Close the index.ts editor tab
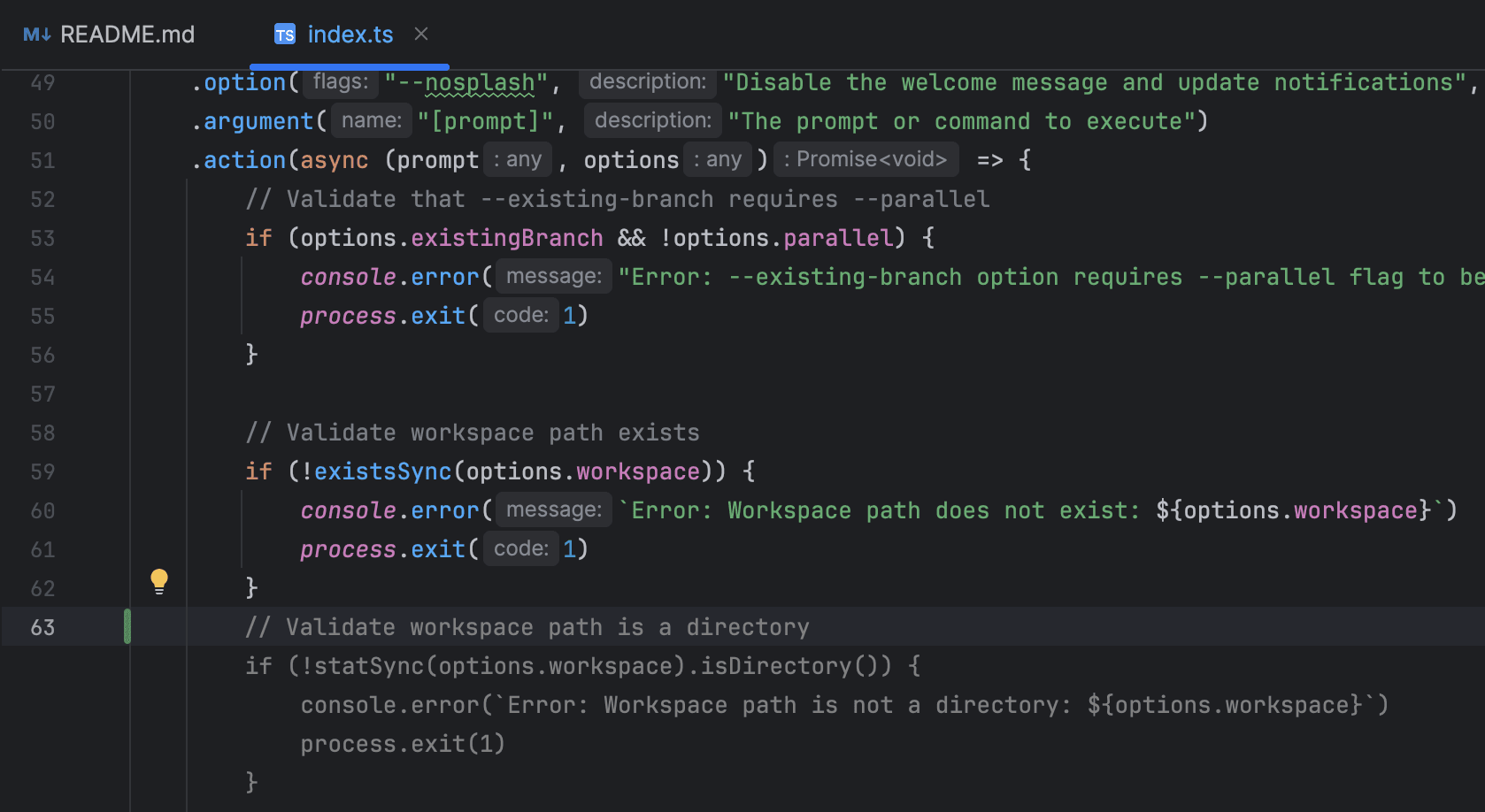 421,34
